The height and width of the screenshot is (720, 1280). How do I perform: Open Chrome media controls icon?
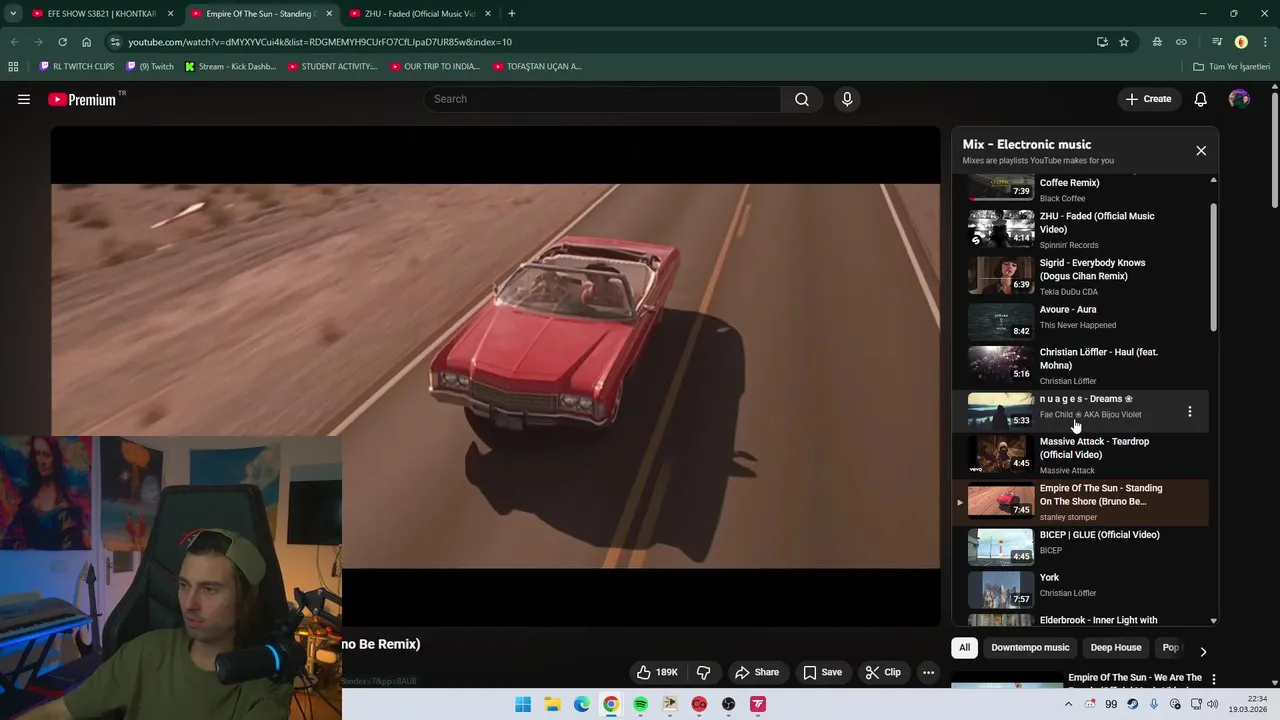tap(1217, 42)
